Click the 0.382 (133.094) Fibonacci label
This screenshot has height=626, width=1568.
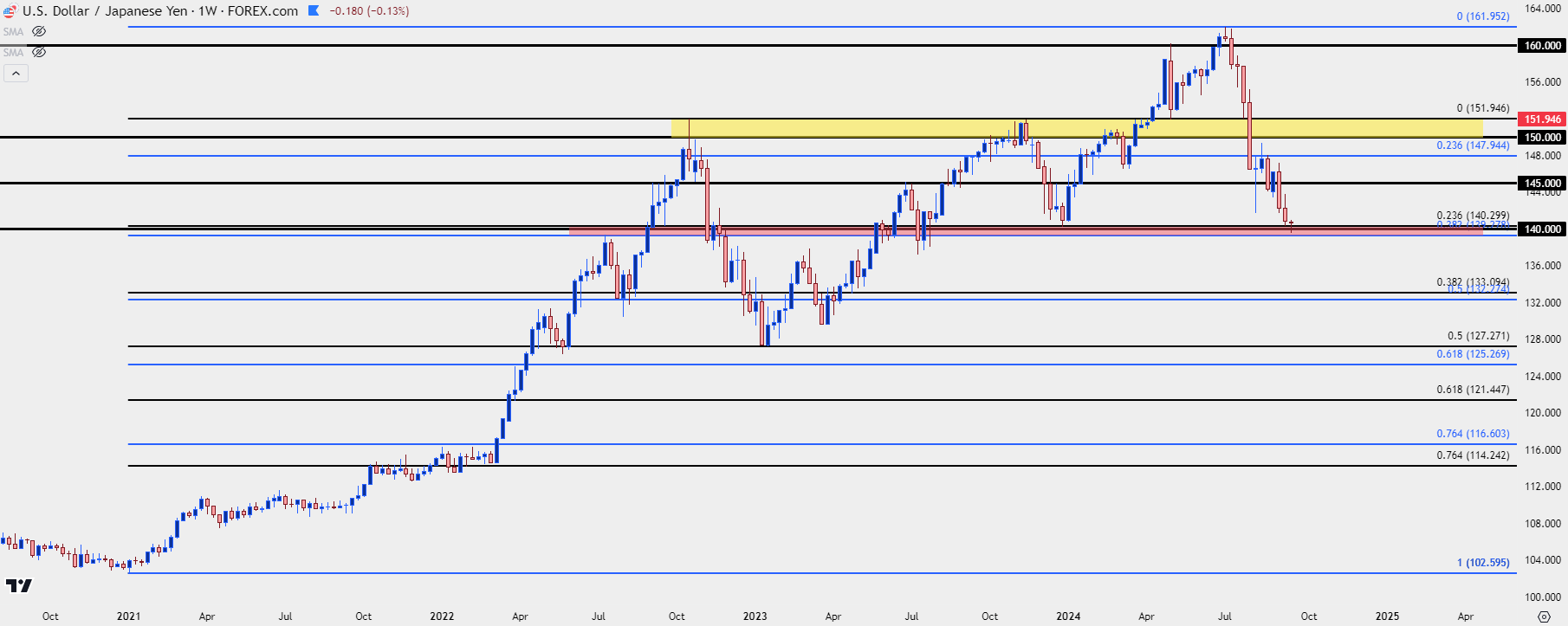click(x=1473, y=282)
